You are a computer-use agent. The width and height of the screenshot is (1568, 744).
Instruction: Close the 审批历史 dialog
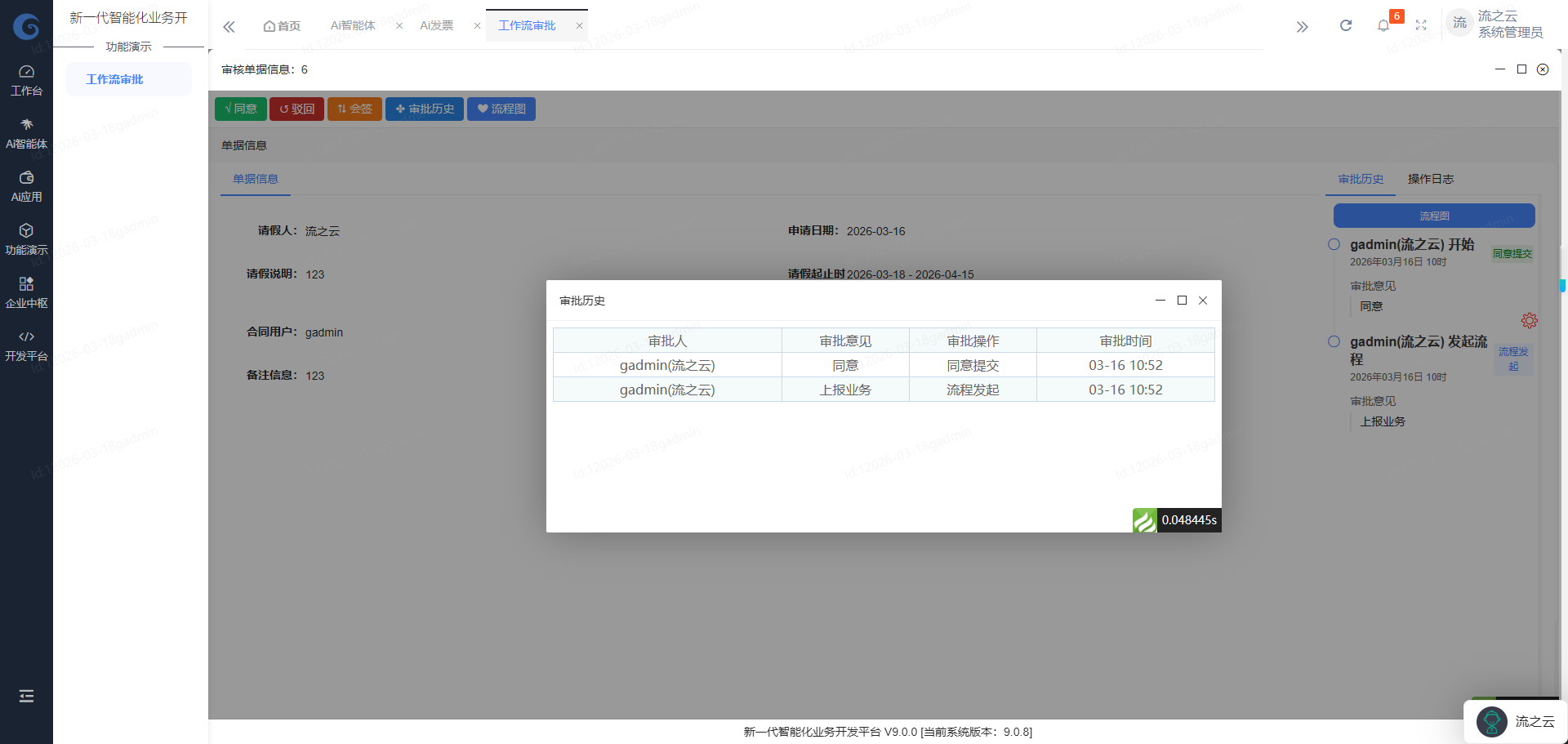(x=1202, y=301)
